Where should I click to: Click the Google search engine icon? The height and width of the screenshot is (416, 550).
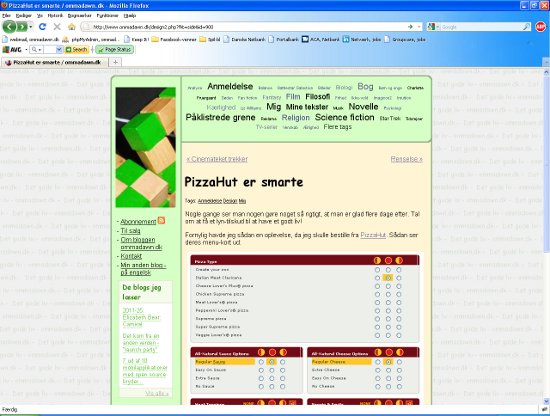[x=431, y=27]
